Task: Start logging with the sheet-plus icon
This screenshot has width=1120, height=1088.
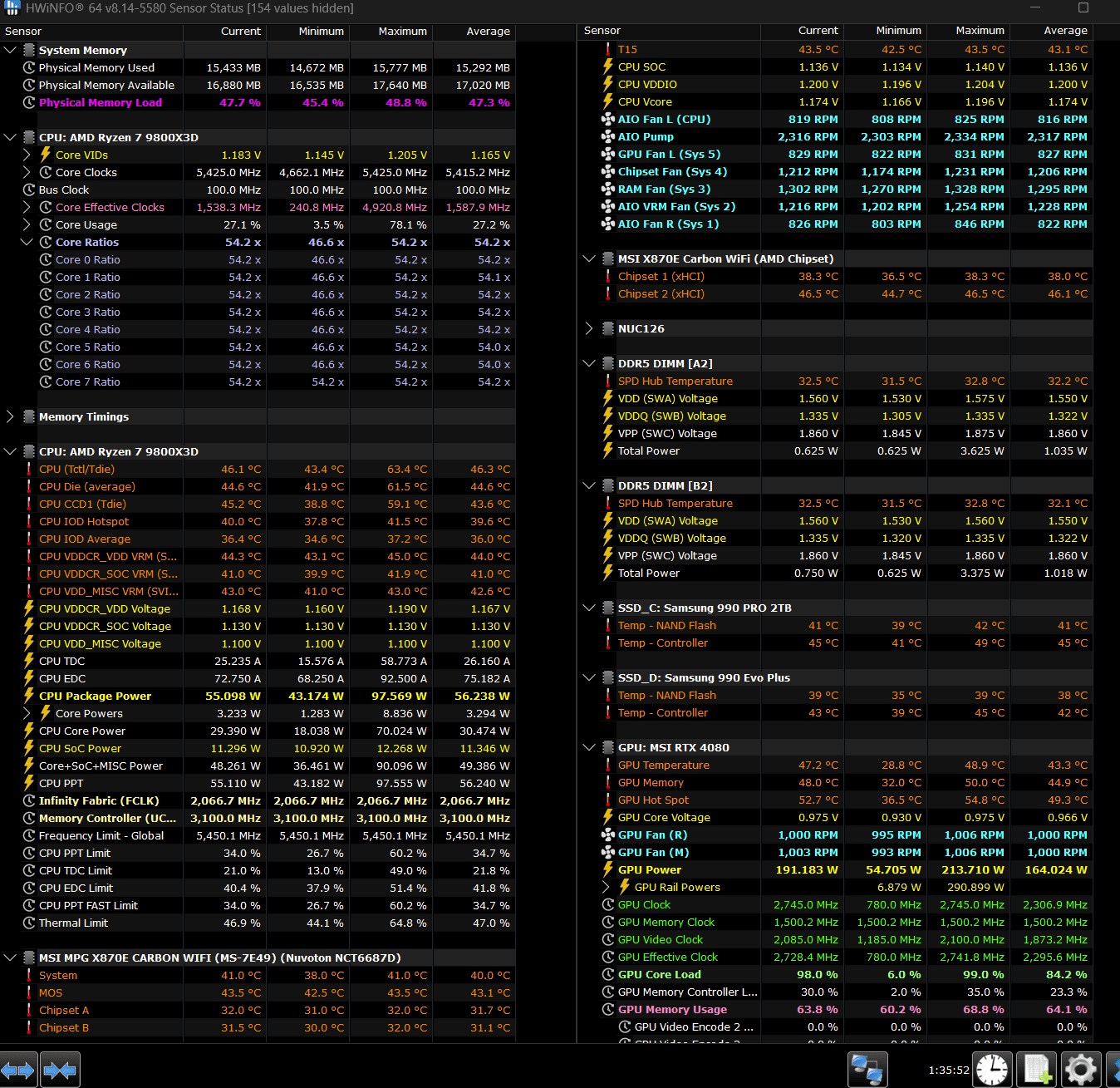Action: (1038, 1070)
